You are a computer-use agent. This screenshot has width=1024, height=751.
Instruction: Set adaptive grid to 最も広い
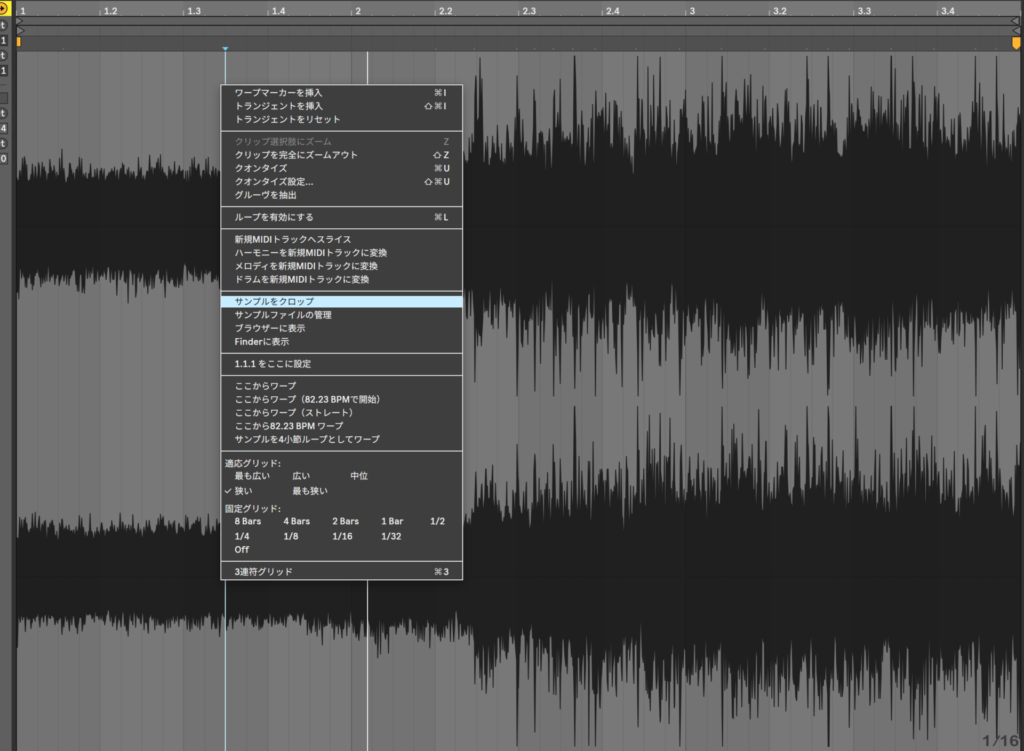click(251, 476)
